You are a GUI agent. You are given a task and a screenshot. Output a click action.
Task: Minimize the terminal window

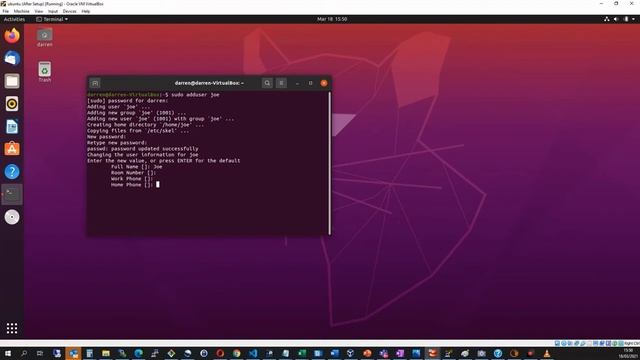(x=297, y=83)
